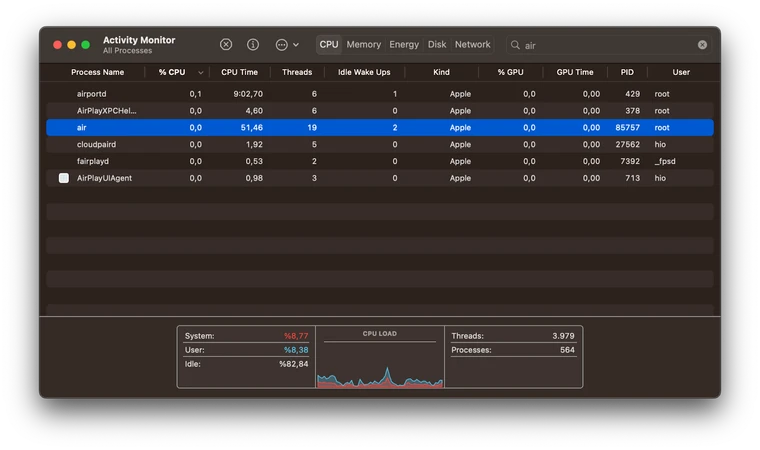Sort by GPU Time column header
Viewport: 760px width, 450px height.
coord(575,72)
